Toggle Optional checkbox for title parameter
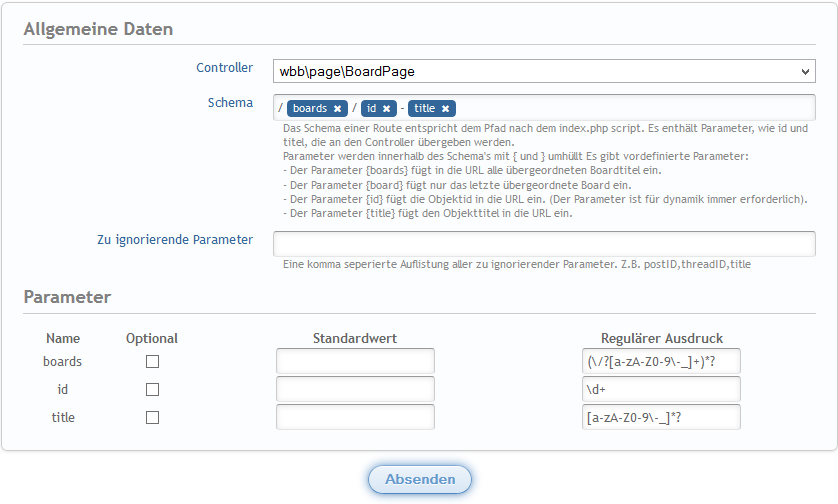The width and height of the screenshot is (838, 504). click(152, 418)
